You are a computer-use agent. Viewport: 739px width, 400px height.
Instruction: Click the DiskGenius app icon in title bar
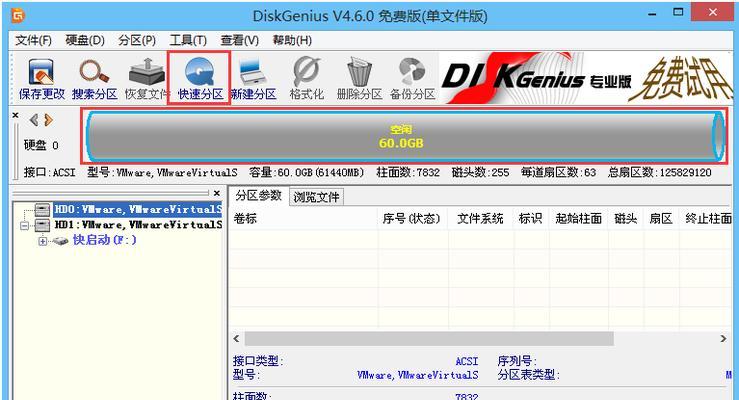[x=18, y=16]
